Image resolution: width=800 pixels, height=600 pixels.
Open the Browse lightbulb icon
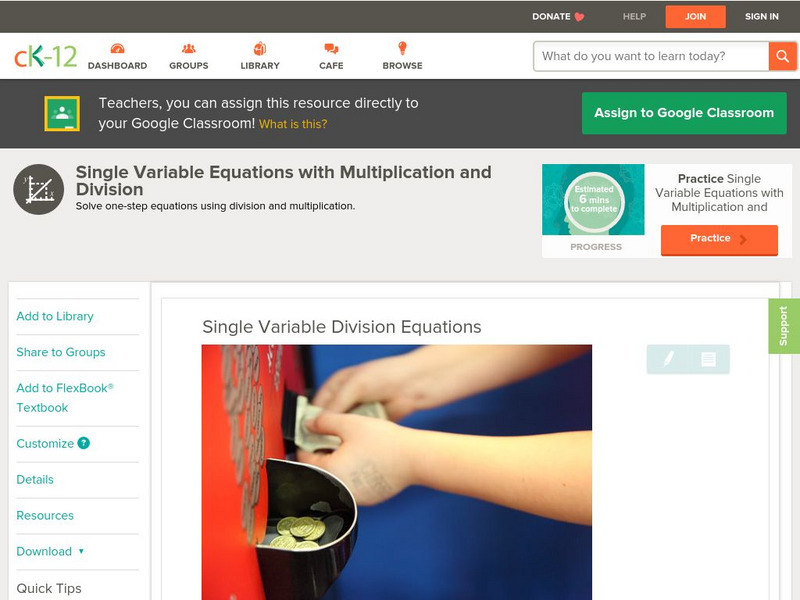402,48
